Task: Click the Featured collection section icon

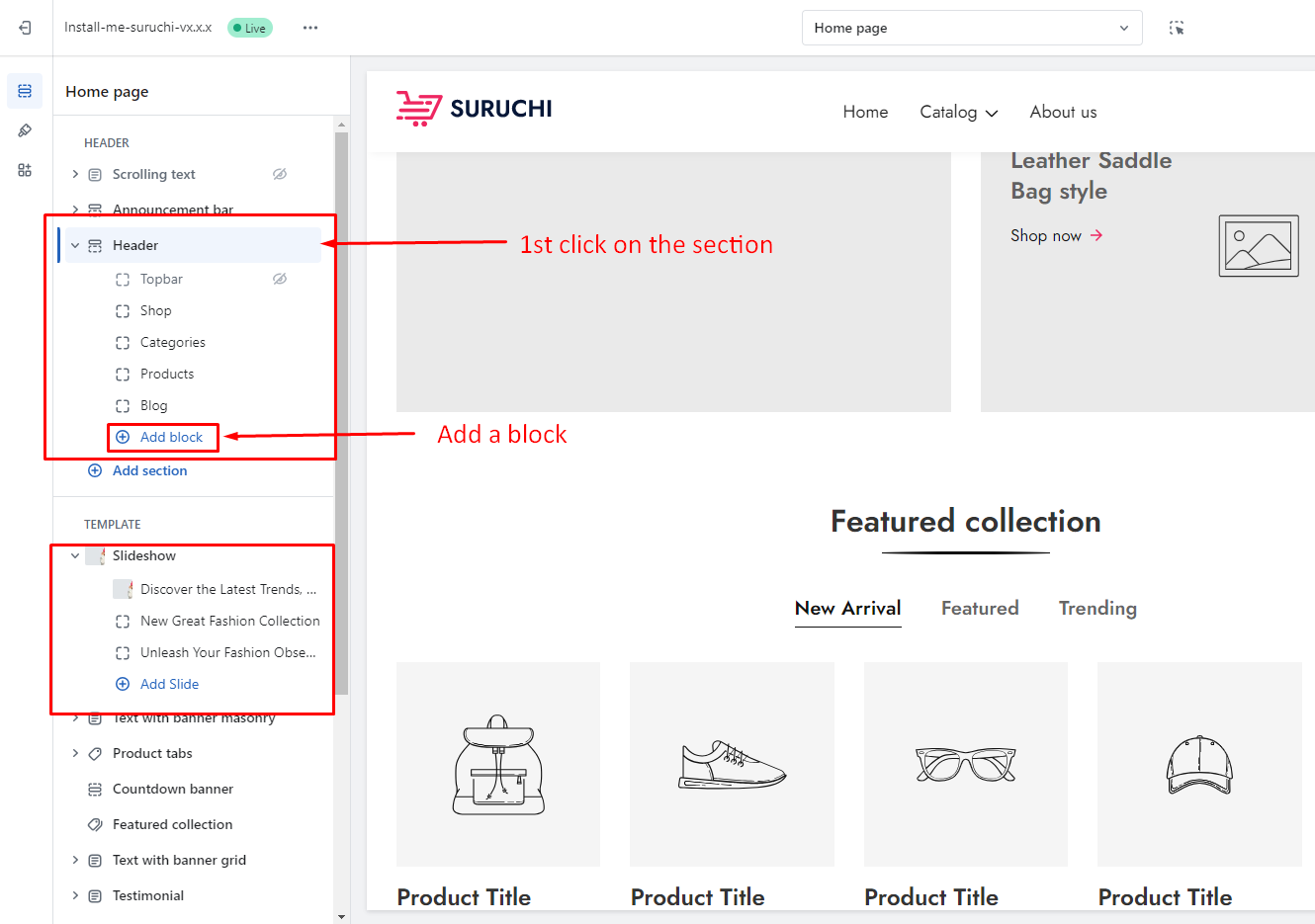Action: tap(95, 825)
